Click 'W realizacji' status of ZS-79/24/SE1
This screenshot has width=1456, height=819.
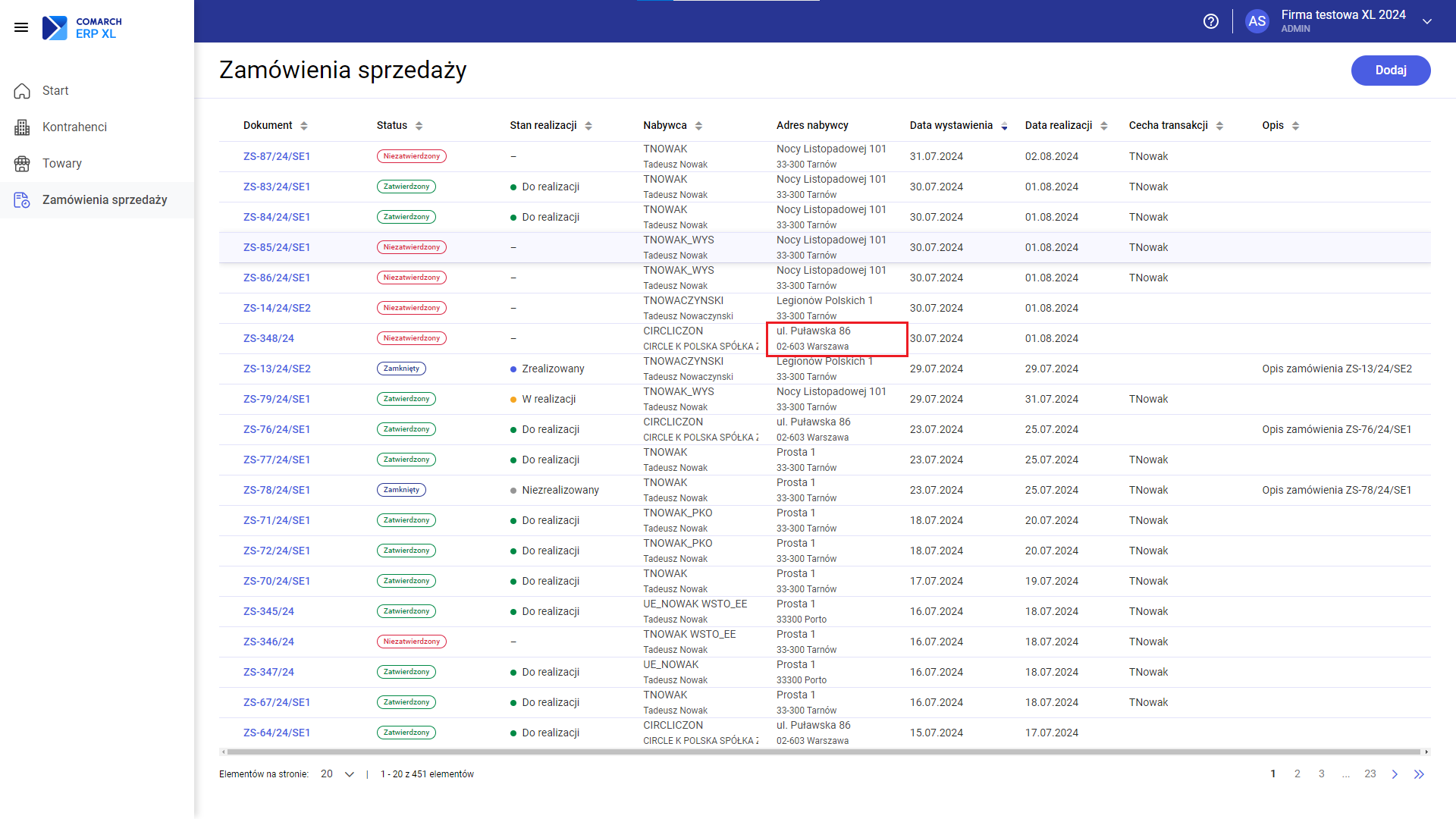pyautogui.click(x=548, y=400)
